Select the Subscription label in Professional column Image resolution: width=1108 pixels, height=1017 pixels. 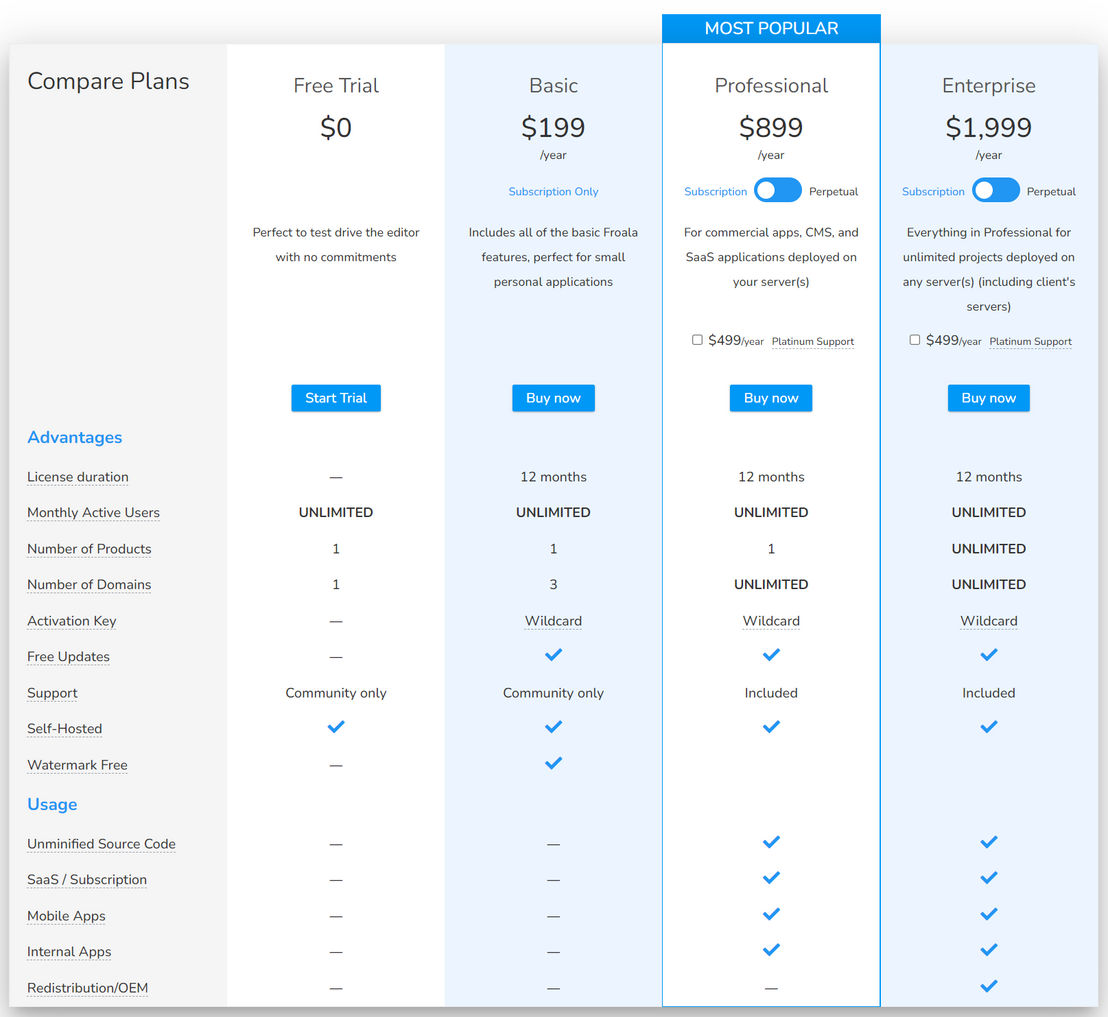click(715, 192)
